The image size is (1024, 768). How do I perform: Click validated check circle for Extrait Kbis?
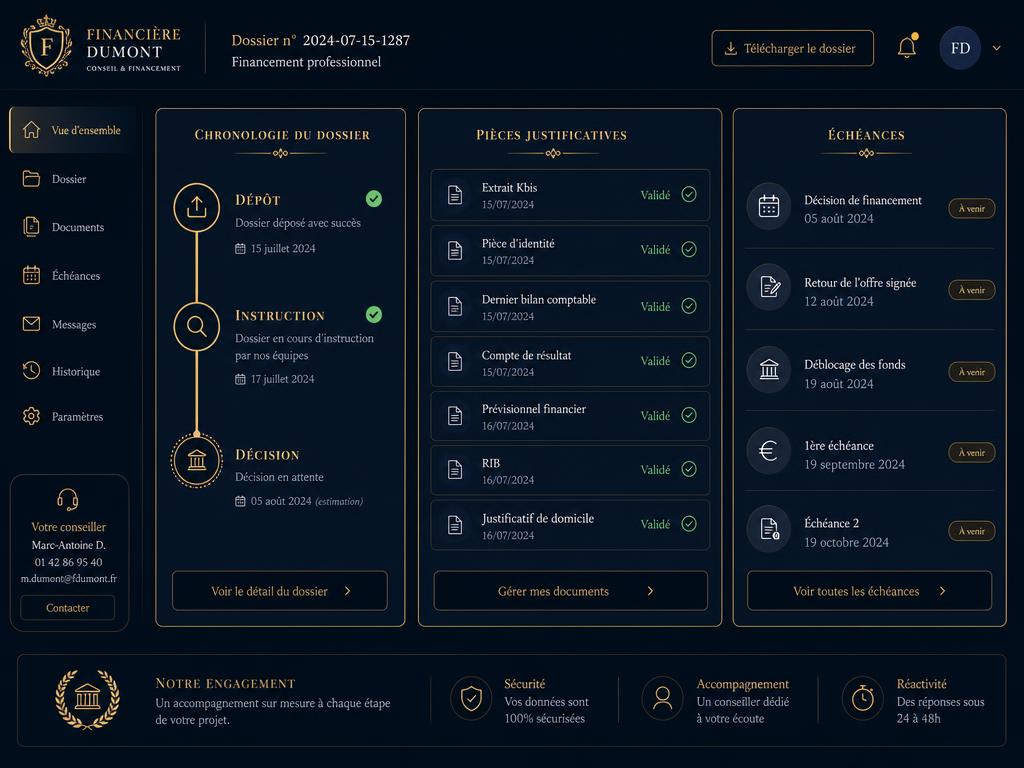tap(689, 194)
